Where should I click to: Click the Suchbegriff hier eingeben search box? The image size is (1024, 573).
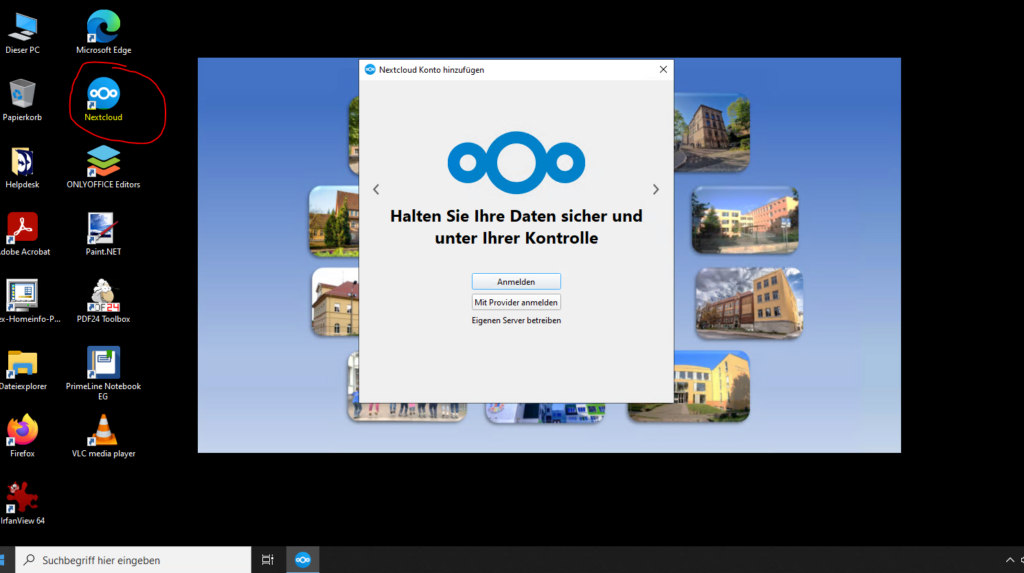133,560
